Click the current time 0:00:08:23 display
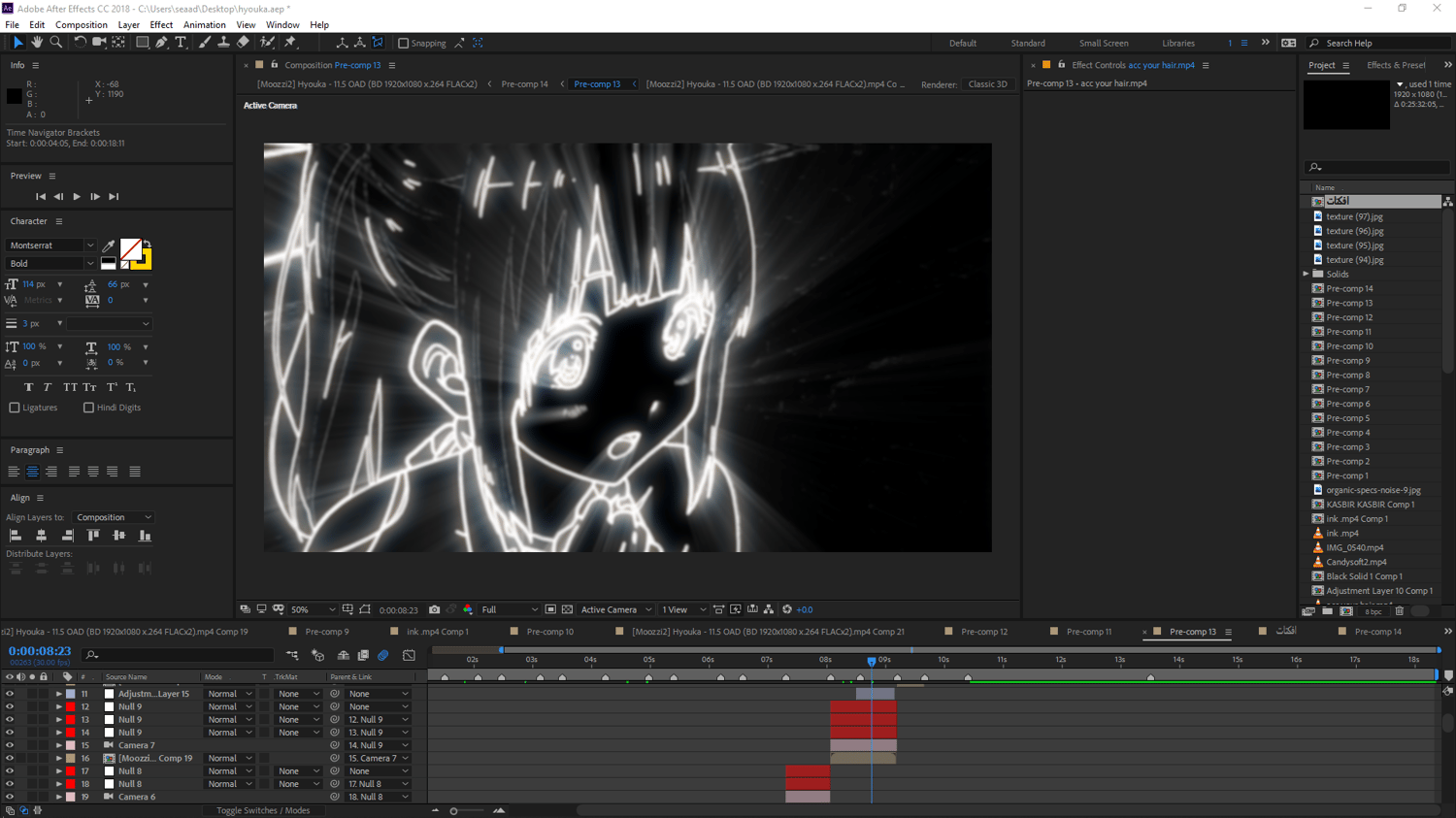 coord(40,651)
